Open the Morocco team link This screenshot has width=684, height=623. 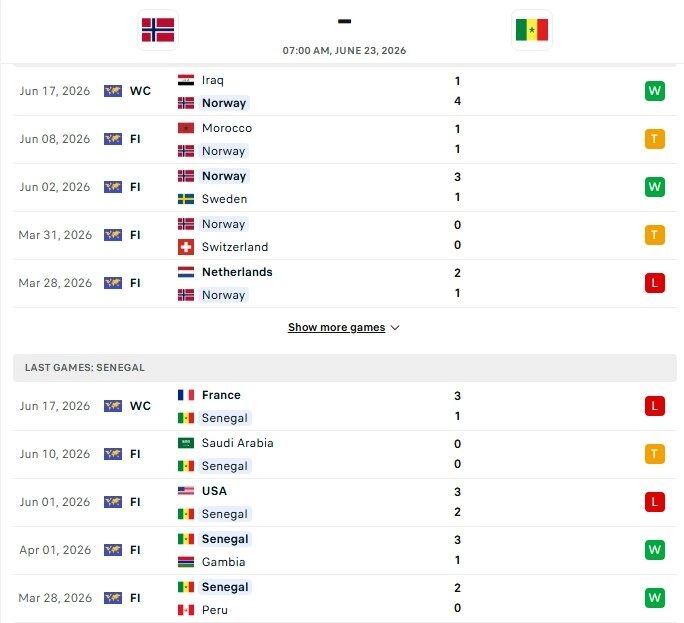(227, 128)
